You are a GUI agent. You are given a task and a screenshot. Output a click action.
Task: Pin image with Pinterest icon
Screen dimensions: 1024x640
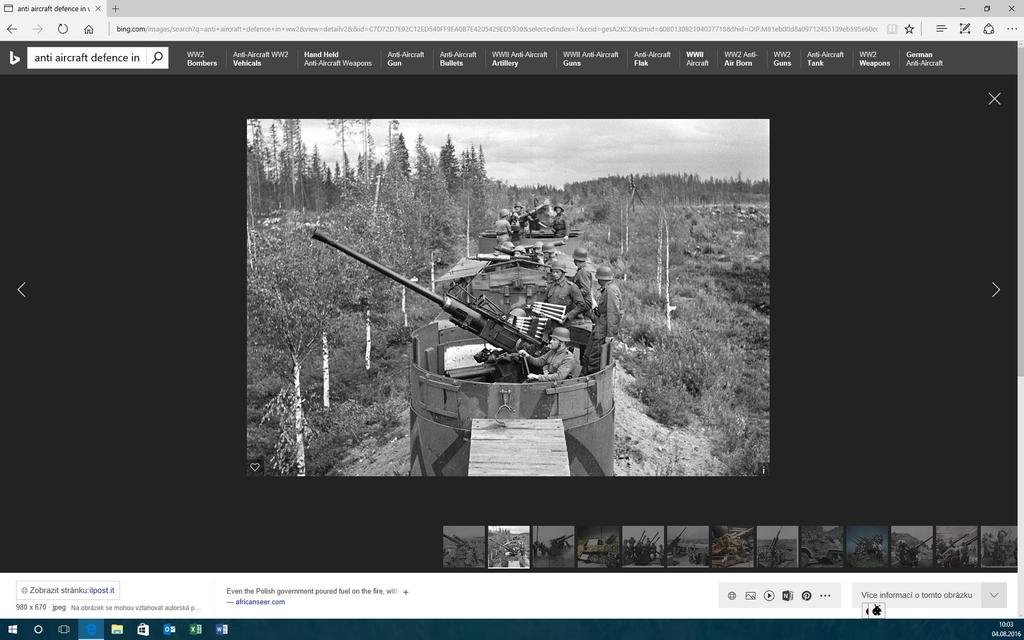point(807,596)
